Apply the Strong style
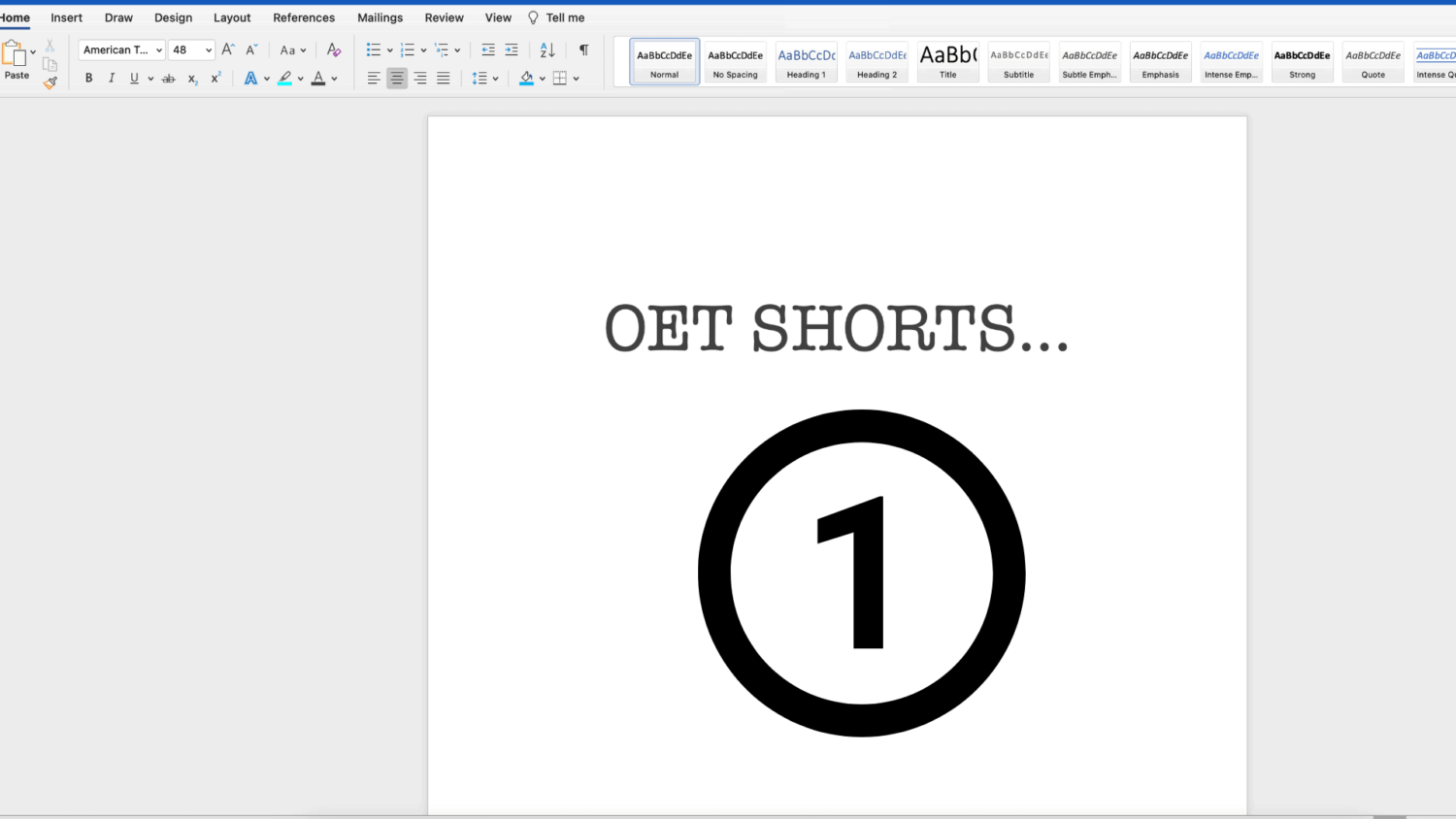 click(1303, 62)
